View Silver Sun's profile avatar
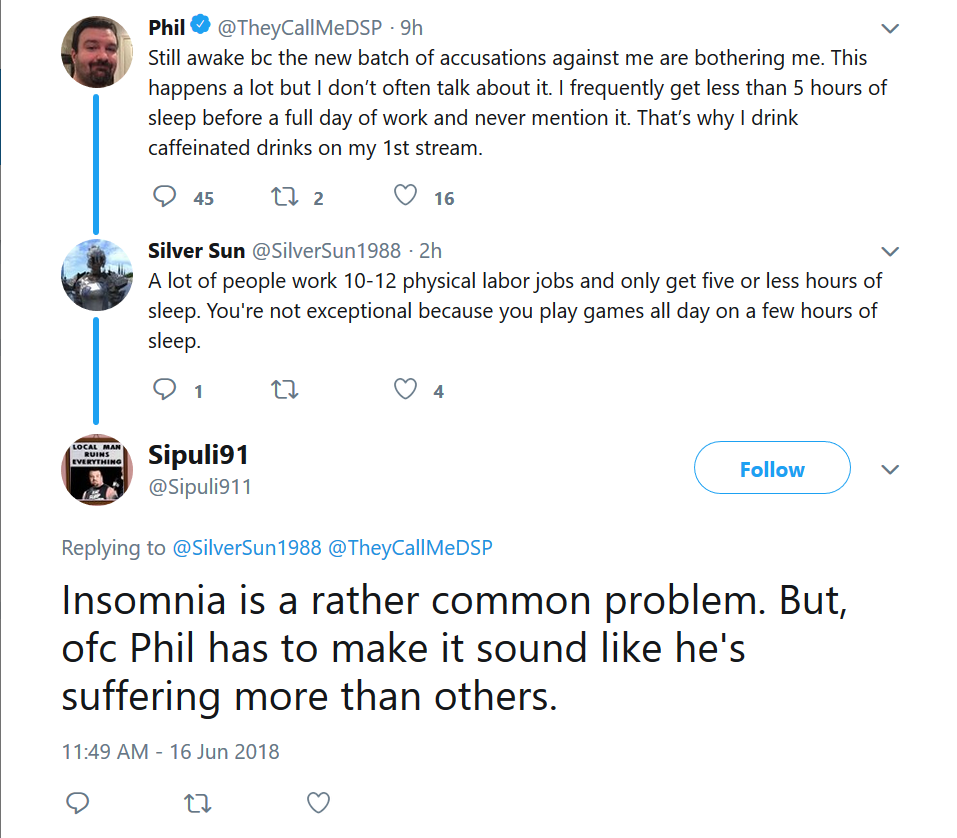This screenshot has height=838, width=957. 96,275
